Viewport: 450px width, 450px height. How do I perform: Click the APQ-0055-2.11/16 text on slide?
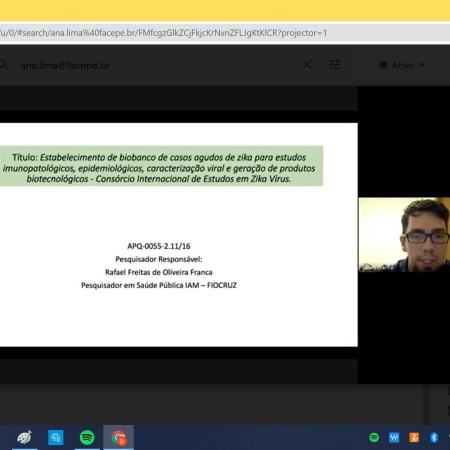tap(159, 246)
